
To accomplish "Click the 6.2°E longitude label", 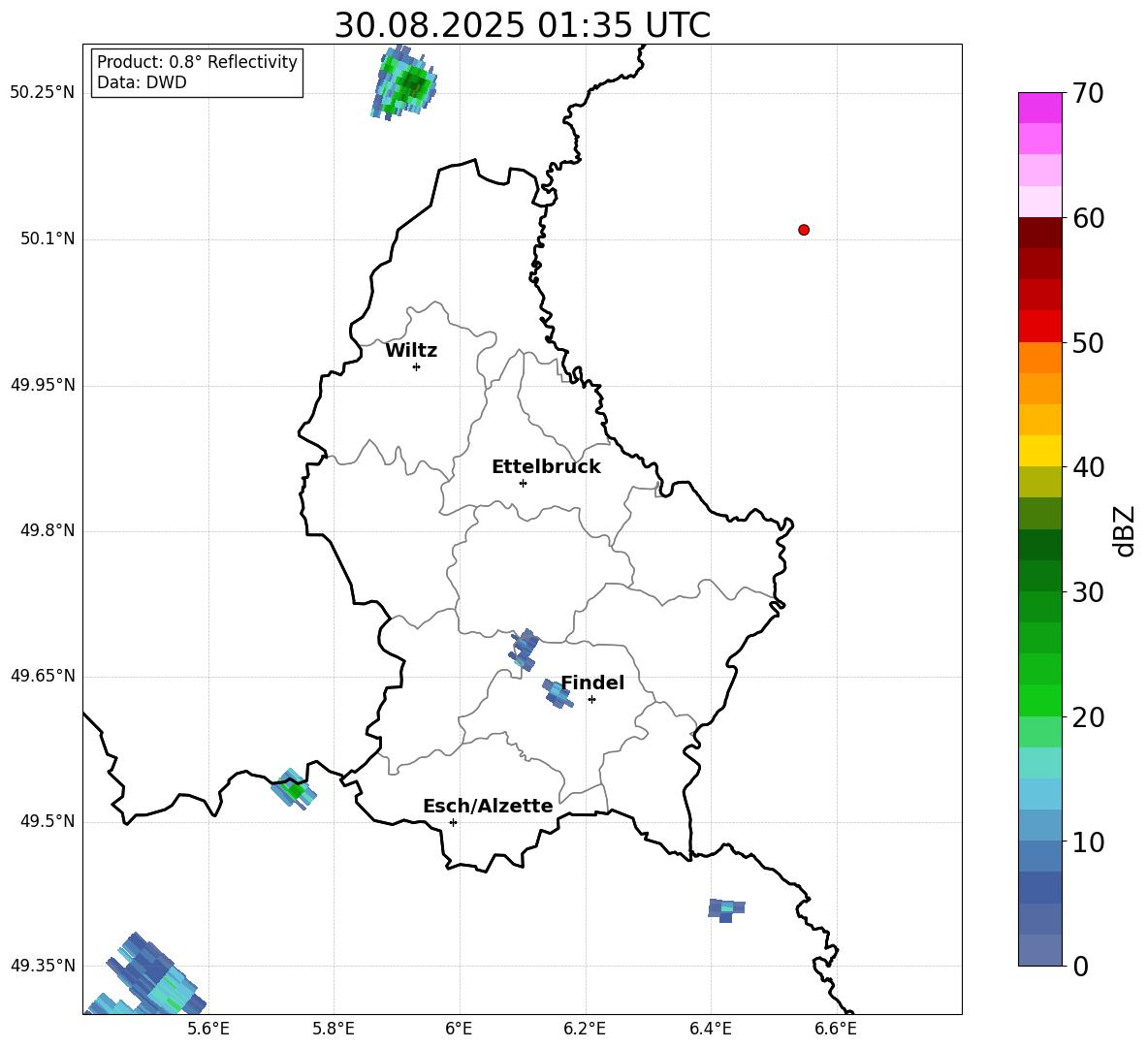I will click(x=585, y=1029).
